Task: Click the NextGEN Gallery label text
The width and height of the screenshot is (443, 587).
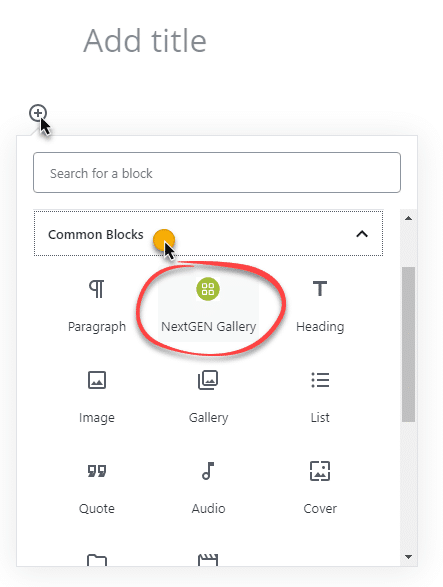Action: tap(208, 327)
